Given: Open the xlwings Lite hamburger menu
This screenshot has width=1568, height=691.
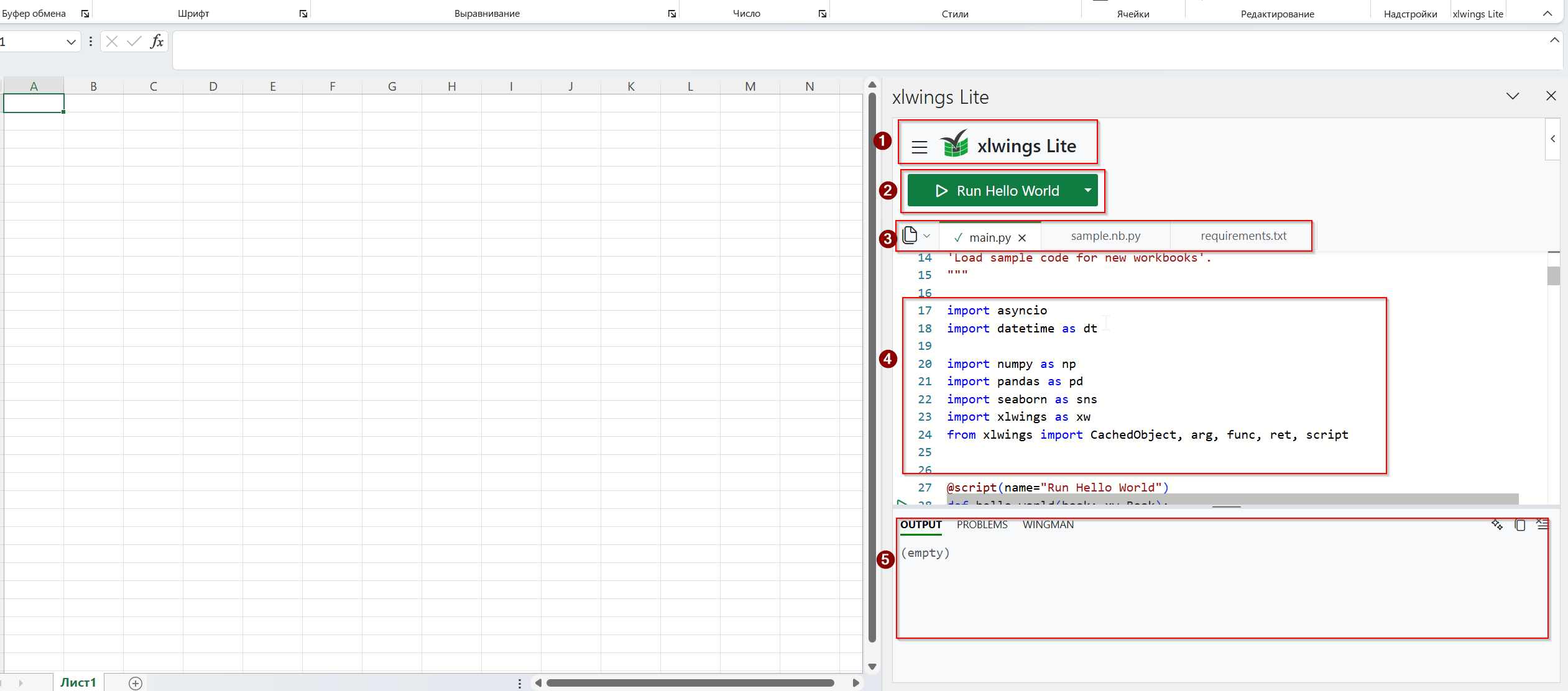Looking at the screenshot, I should [920, 147].
